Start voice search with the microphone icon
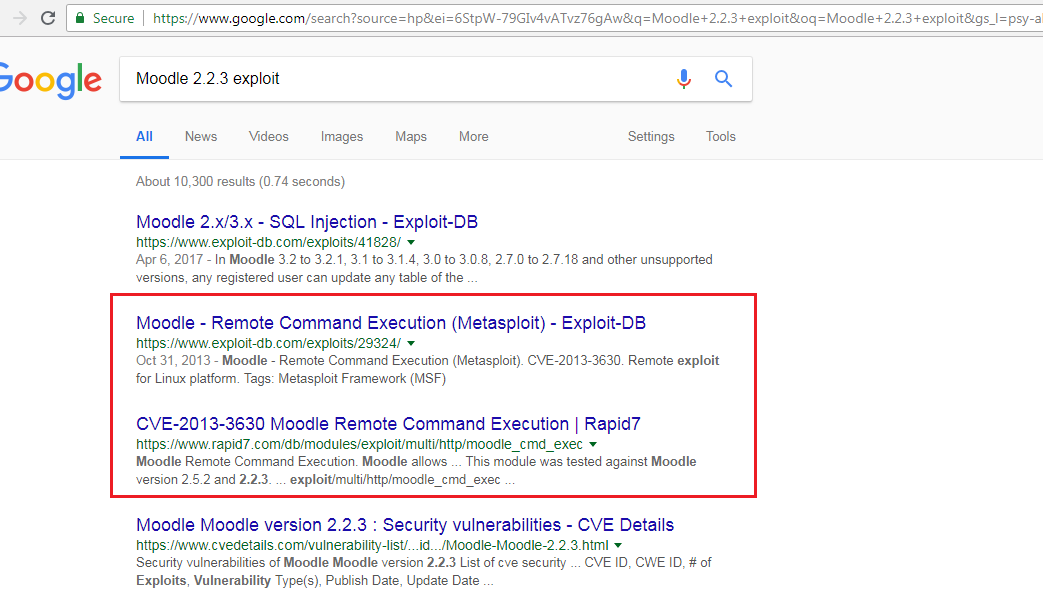1043x604 pixels. tap(684, 79)
